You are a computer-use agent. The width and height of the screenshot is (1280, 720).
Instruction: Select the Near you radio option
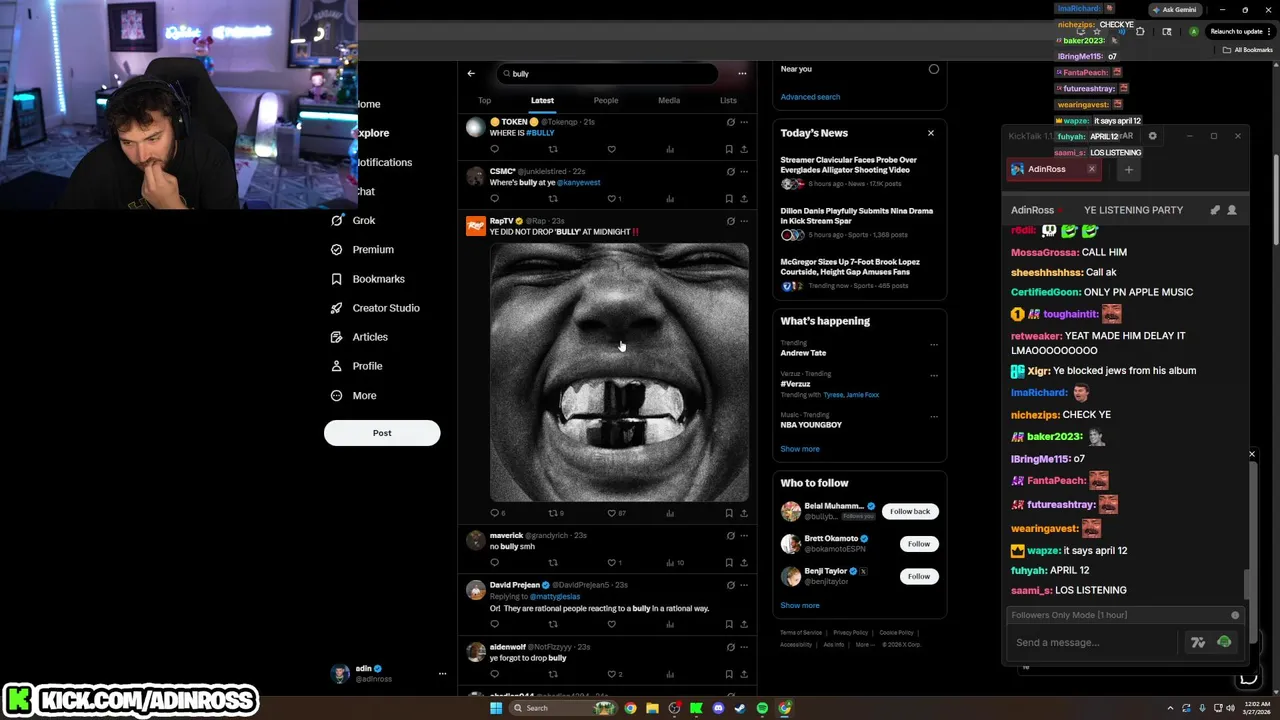934,69
